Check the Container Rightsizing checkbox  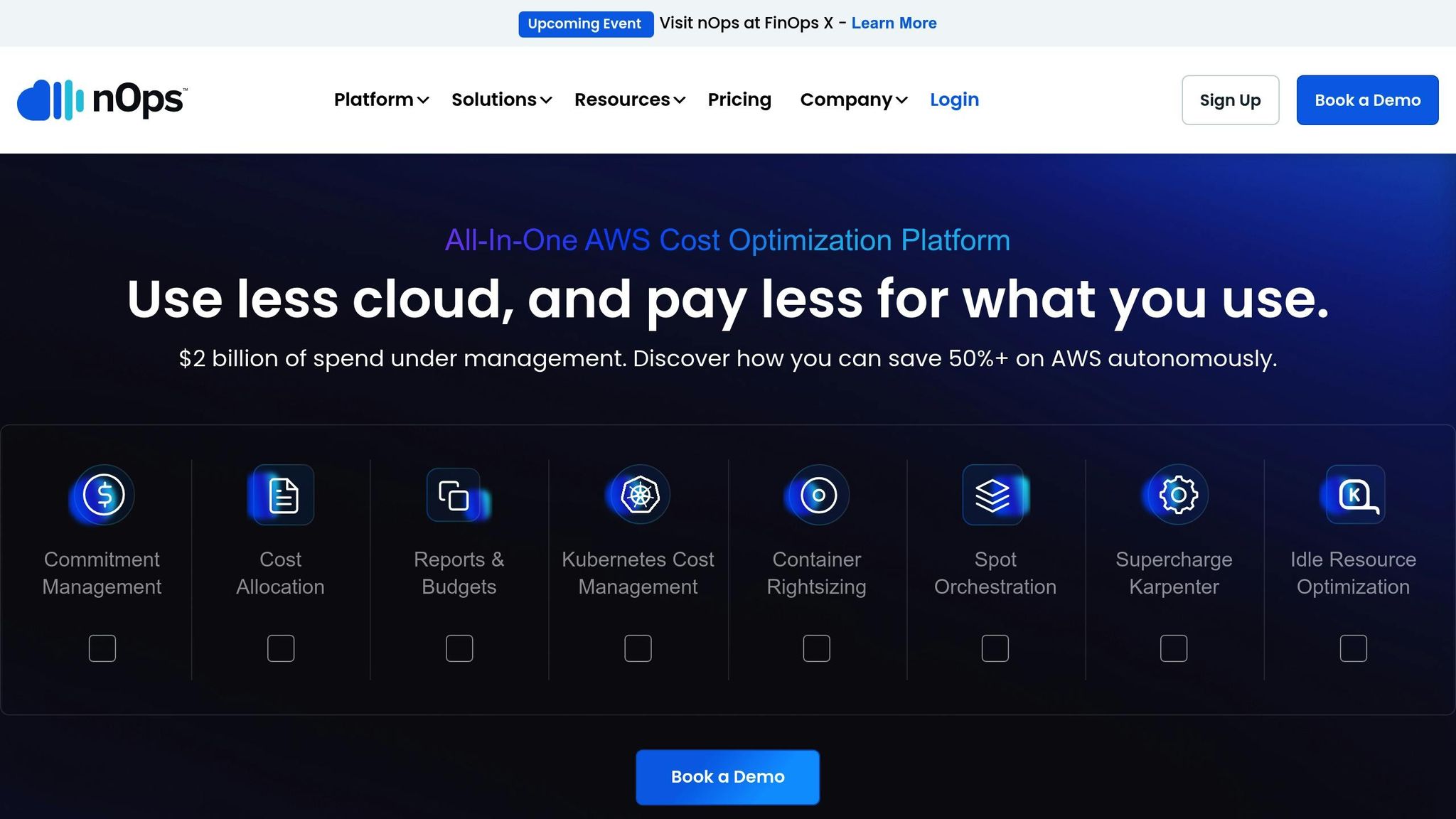click(817, 648)
